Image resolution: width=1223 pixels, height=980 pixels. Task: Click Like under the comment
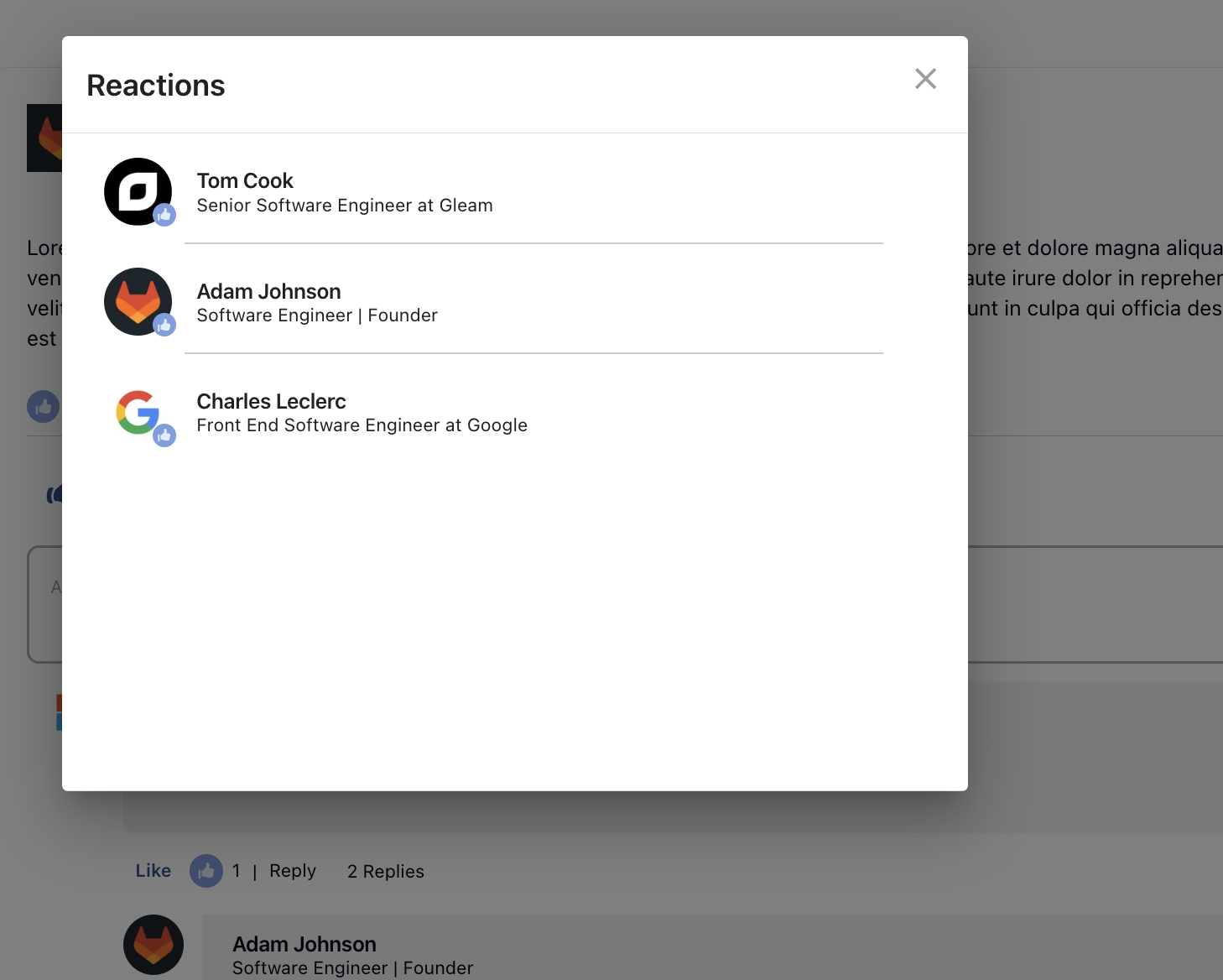tap(154, 871)
